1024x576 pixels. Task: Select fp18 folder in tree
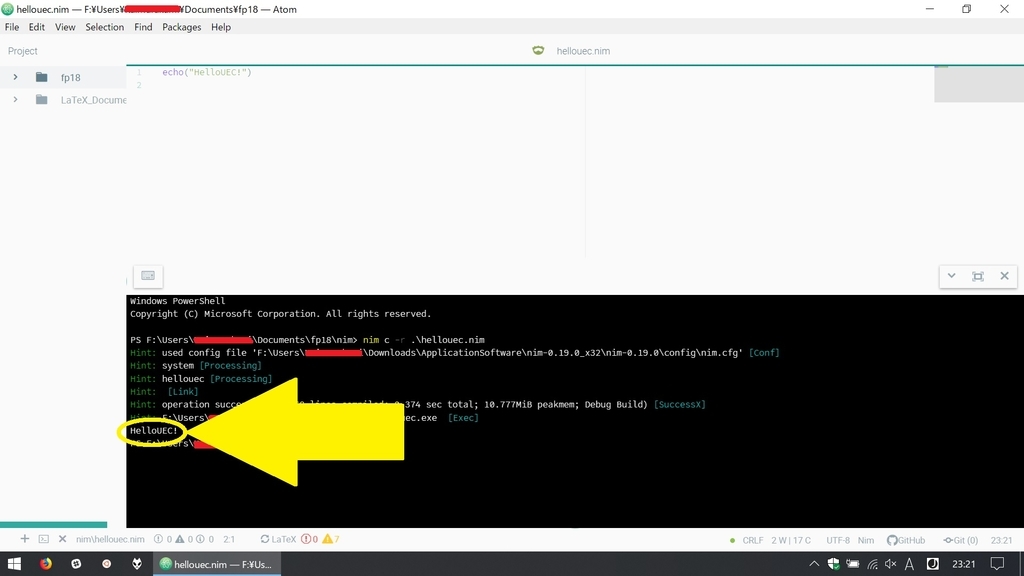click(71, 77)
